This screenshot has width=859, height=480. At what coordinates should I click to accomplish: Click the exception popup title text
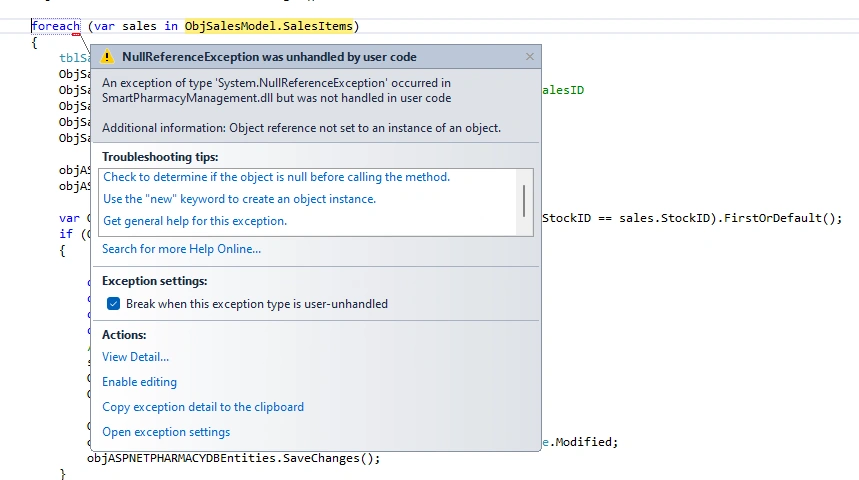click(x=269, y=56)
